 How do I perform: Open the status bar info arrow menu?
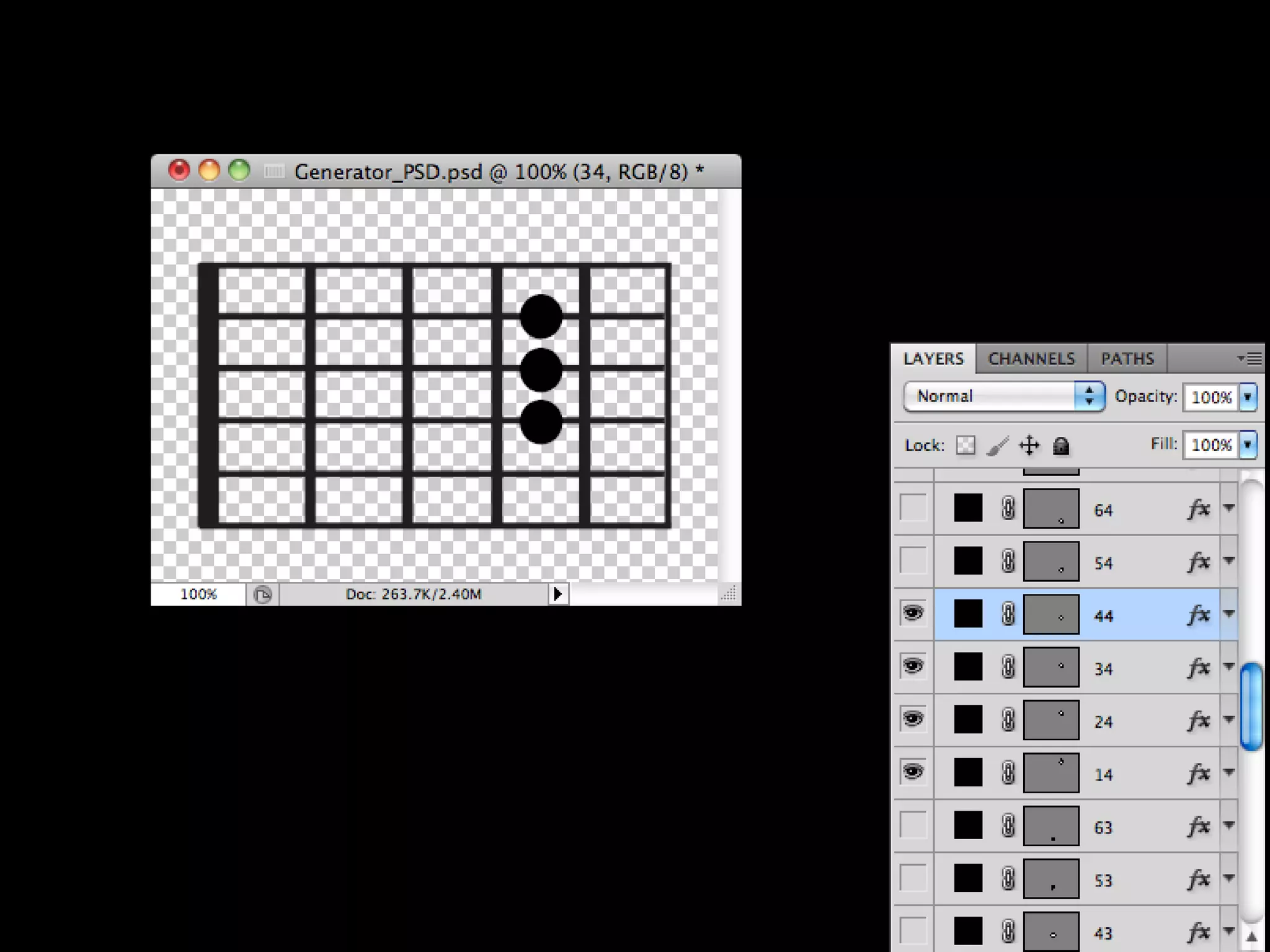[x=557, y=594]
